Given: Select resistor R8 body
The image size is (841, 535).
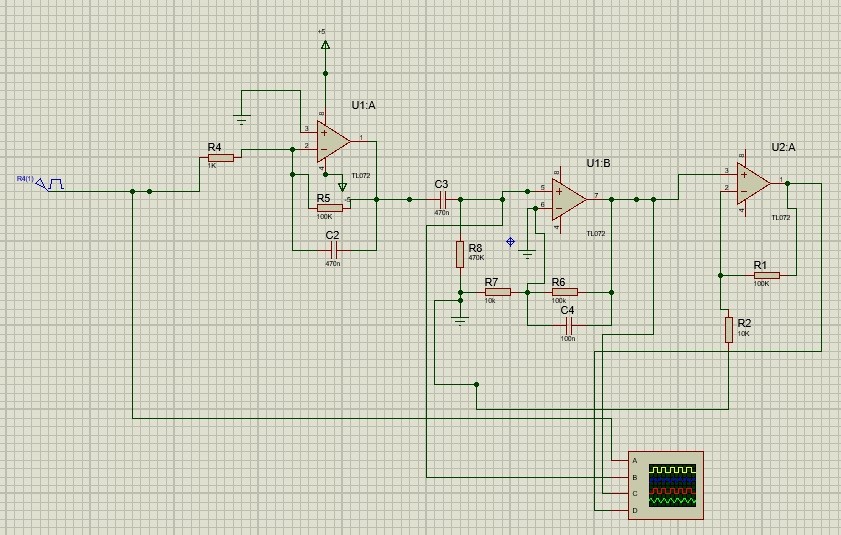Looking at the screenshot, I should [x=460, y=254].
